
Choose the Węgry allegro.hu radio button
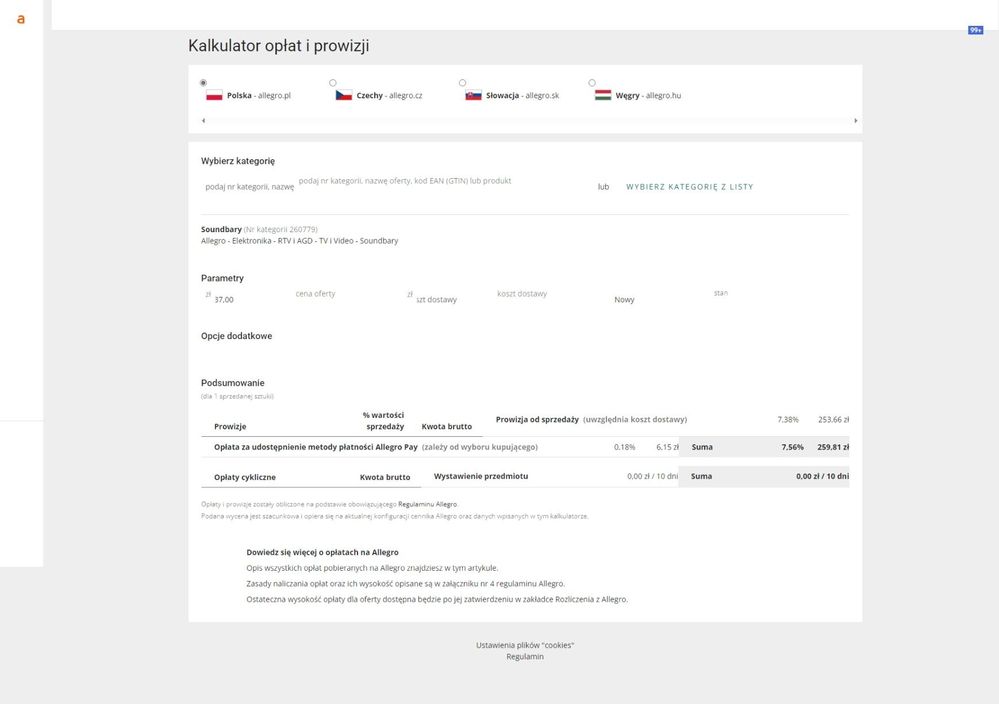click(x=592, y=83)
